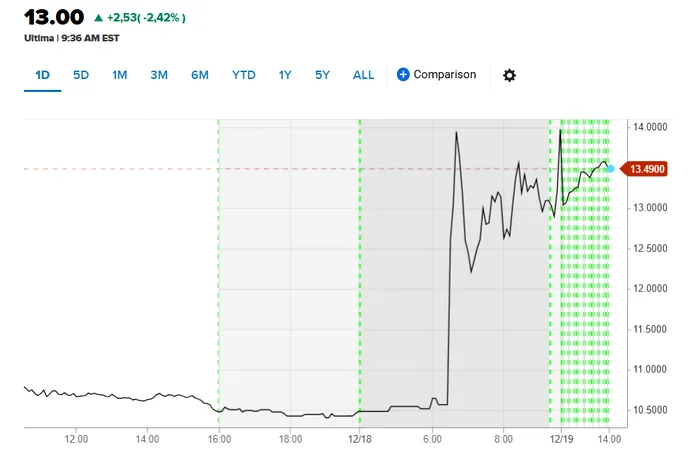Click the blue plus Comparison icon
700x468 pixels.
pyautogui.click(x=403, y=75)
